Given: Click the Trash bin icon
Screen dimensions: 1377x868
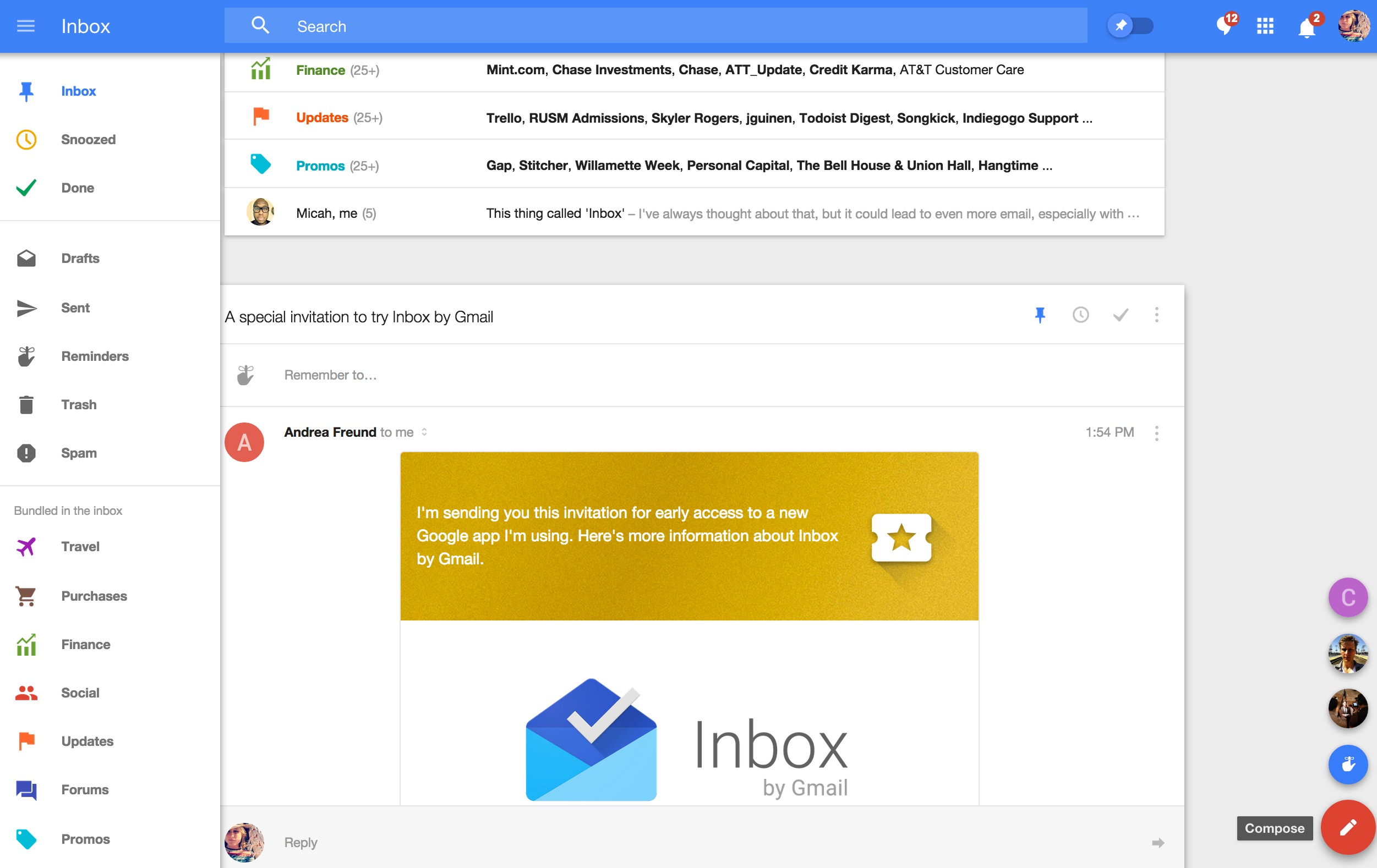Looking at the screenshot, I should (x=26, y=404).
